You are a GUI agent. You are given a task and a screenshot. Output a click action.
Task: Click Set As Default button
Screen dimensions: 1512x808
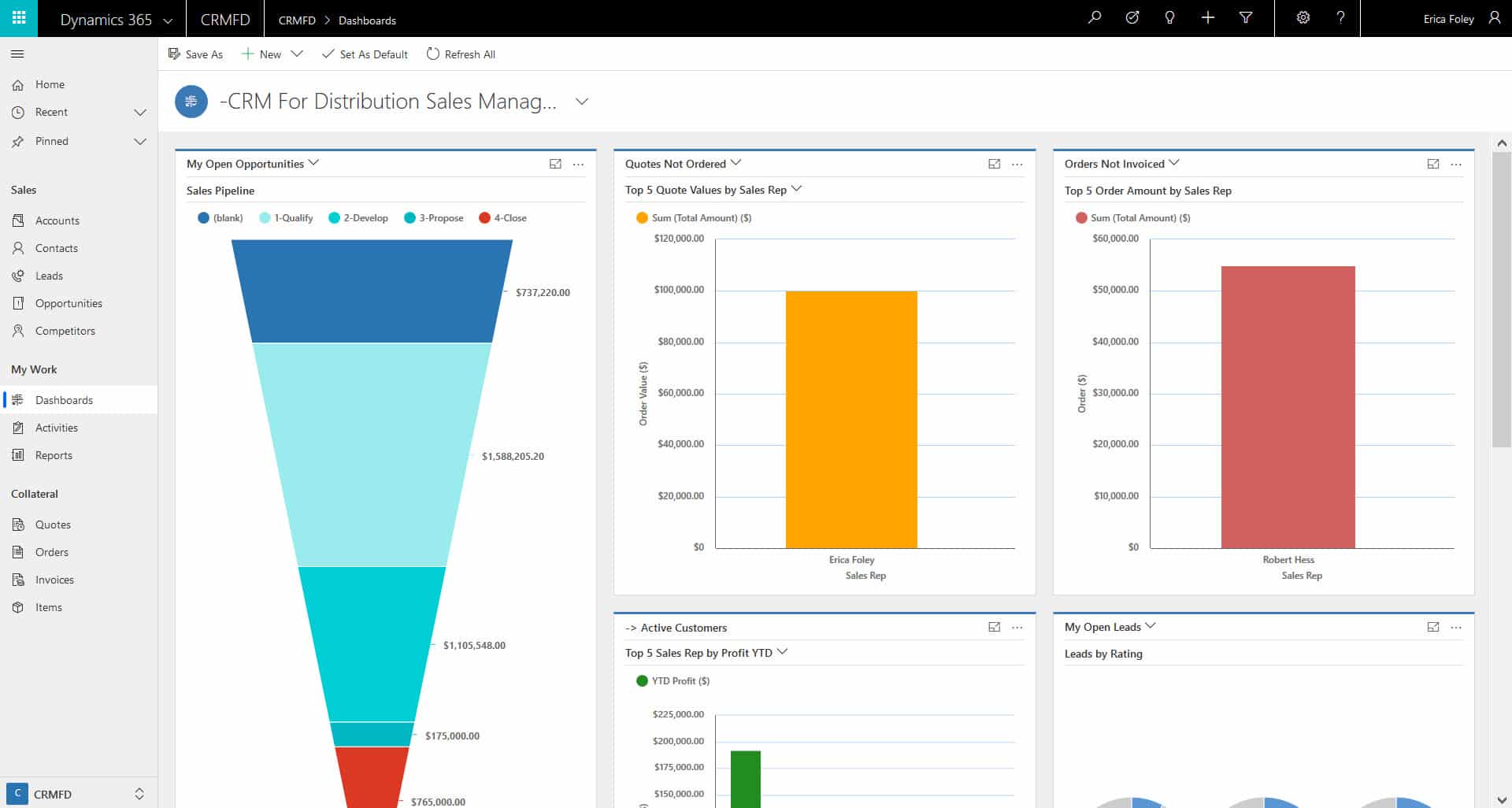(365, 54)
